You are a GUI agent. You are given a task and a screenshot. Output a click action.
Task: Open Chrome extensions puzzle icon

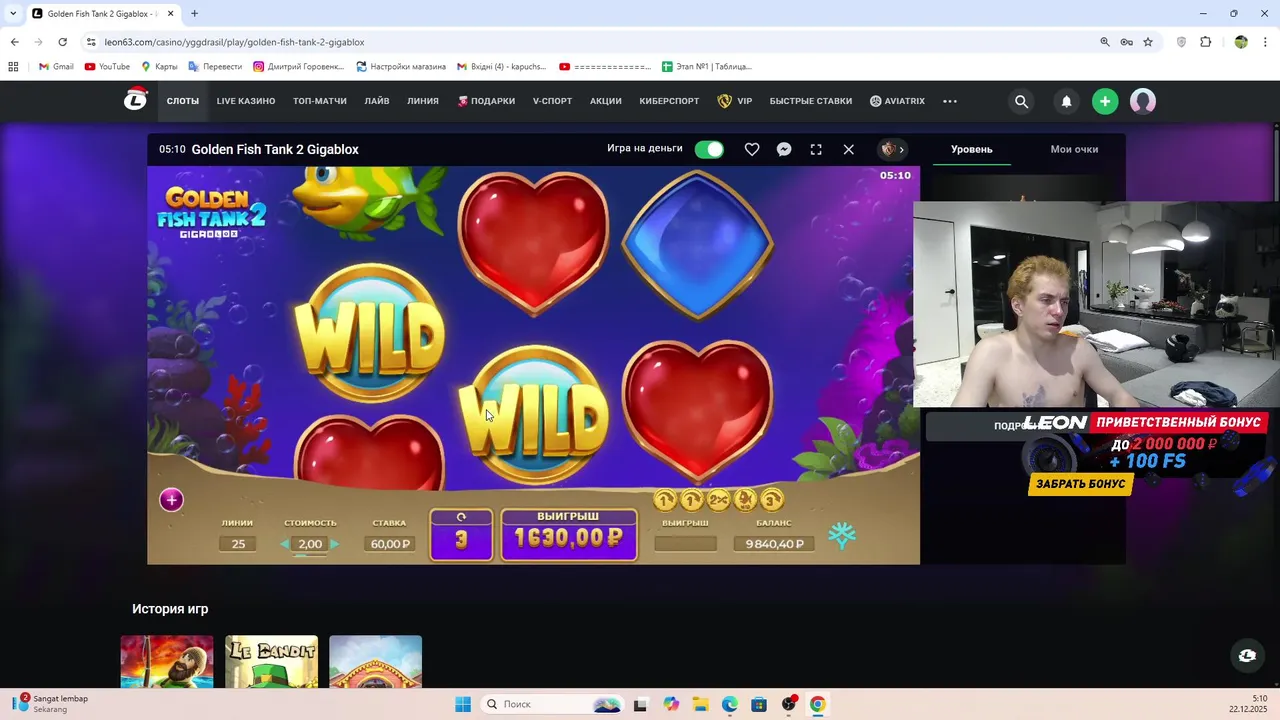tap(1205, 42)
